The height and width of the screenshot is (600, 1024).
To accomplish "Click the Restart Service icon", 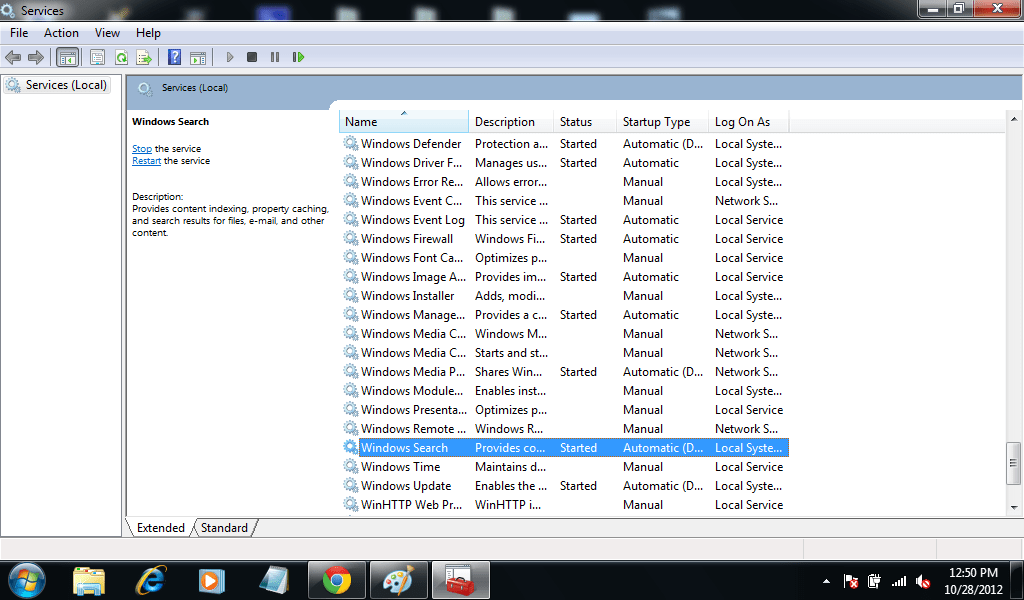I will coord(298,57).
